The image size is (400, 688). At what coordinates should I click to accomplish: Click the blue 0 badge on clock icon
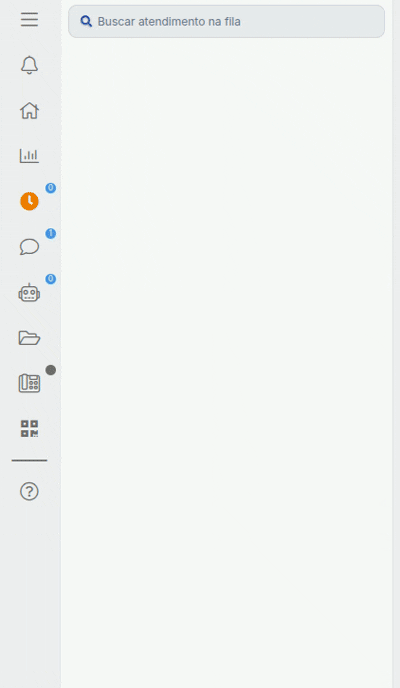coord(51,188)
